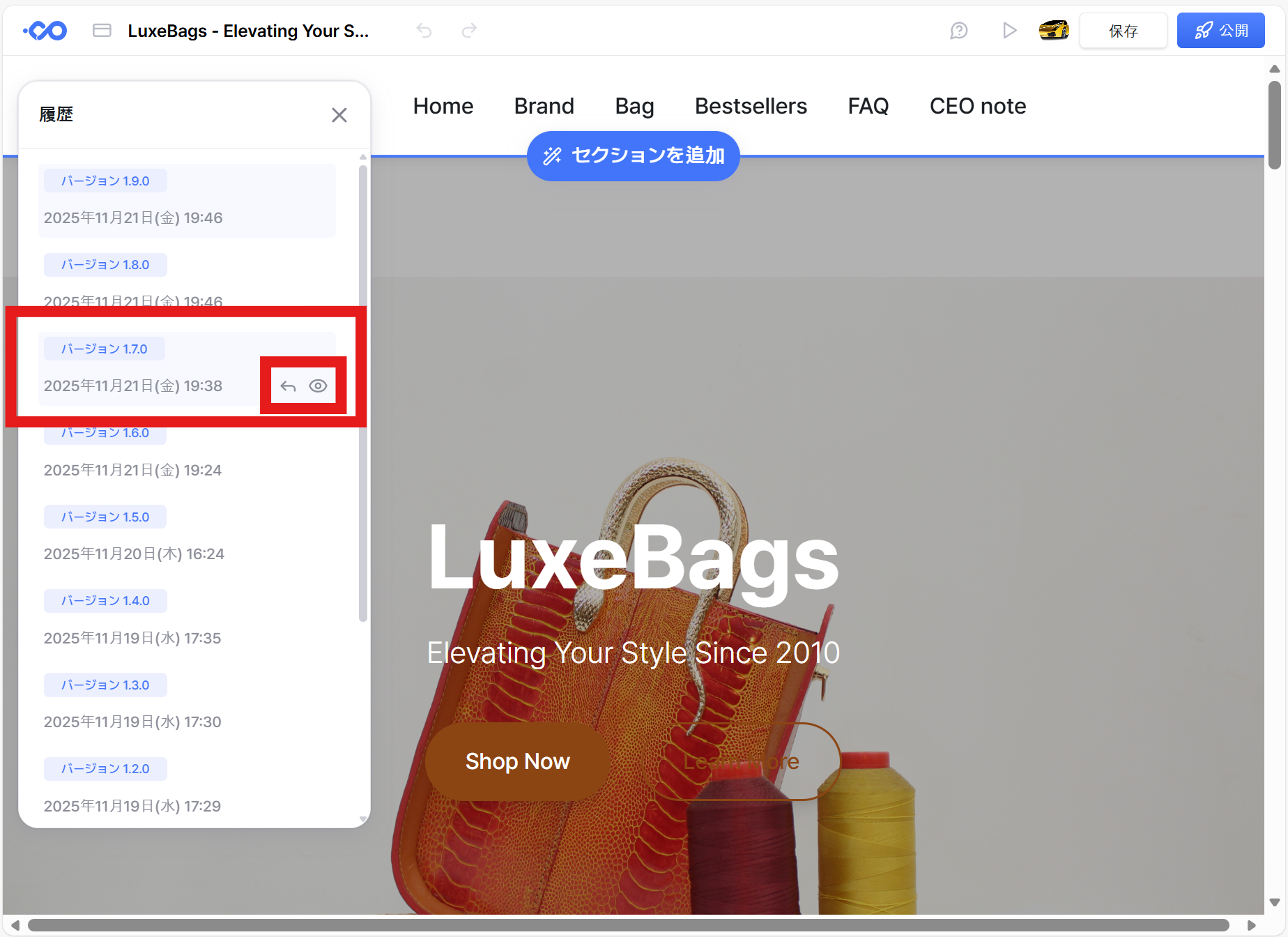This screenshot has height=937, width=1288.
Task: Click the project title LuxeBags - Elevating Your S...
Action: [248, 31]
